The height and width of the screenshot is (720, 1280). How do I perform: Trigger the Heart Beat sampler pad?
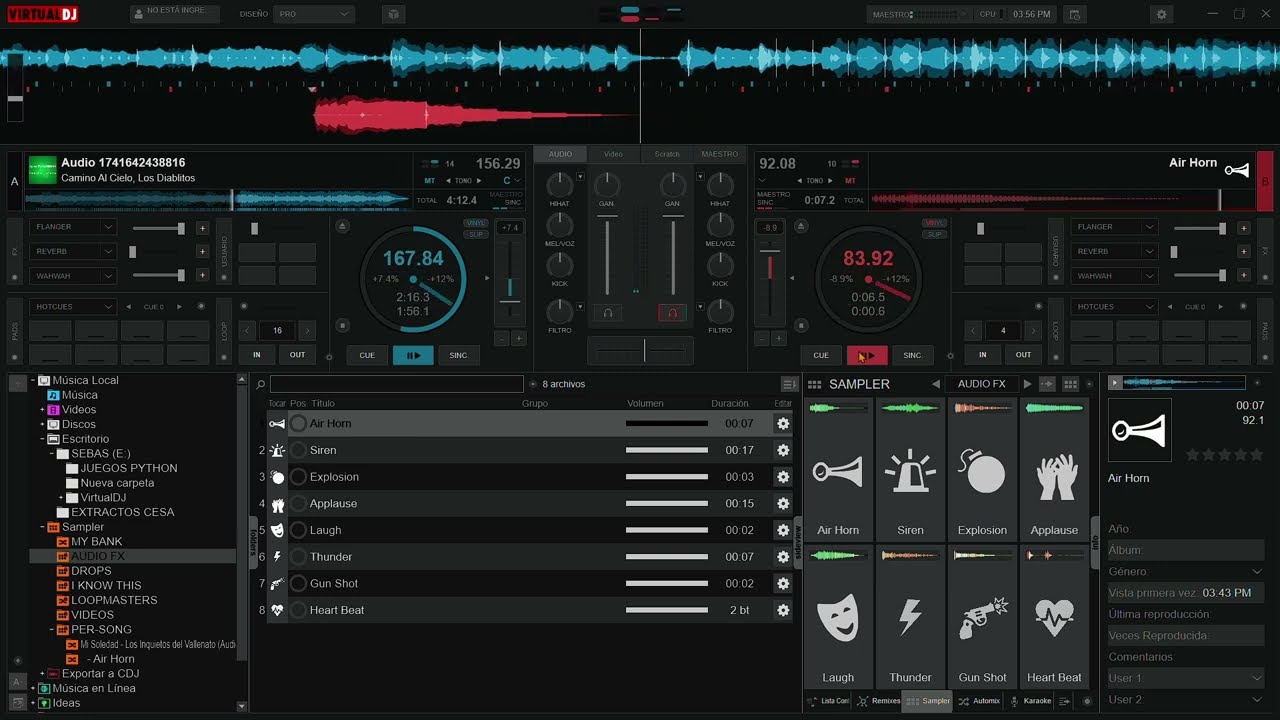pyautogui.click(x=1054, y=617)
